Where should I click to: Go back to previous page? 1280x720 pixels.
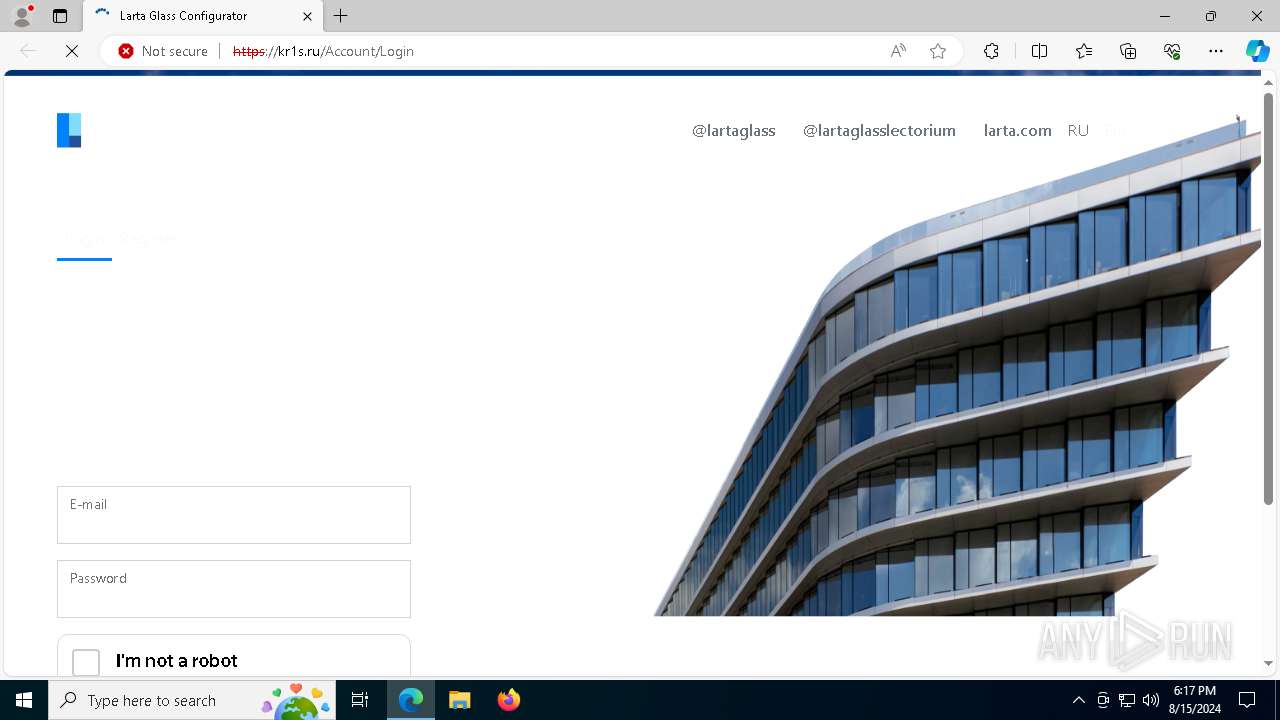pyautogui.click(x=28, y=51)
